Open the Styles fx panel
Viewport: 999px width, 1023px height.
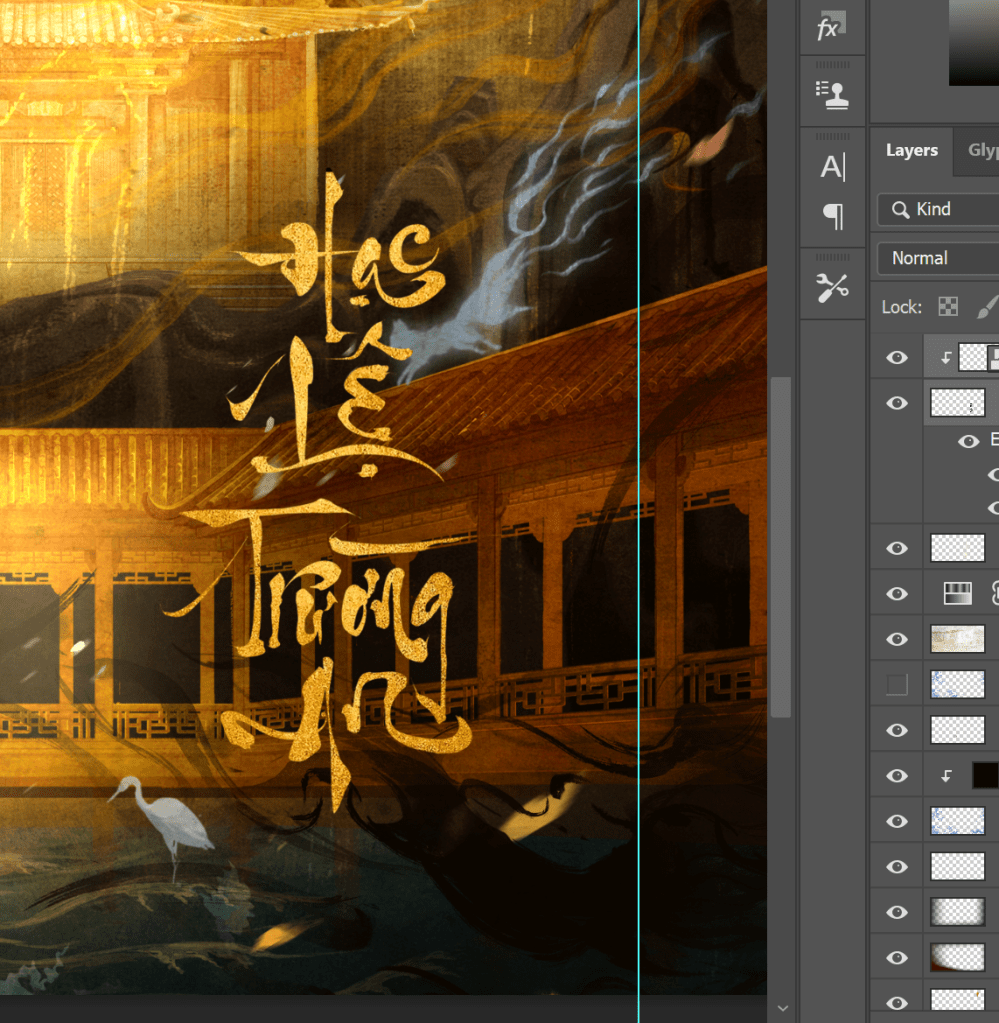coord(831,28)
